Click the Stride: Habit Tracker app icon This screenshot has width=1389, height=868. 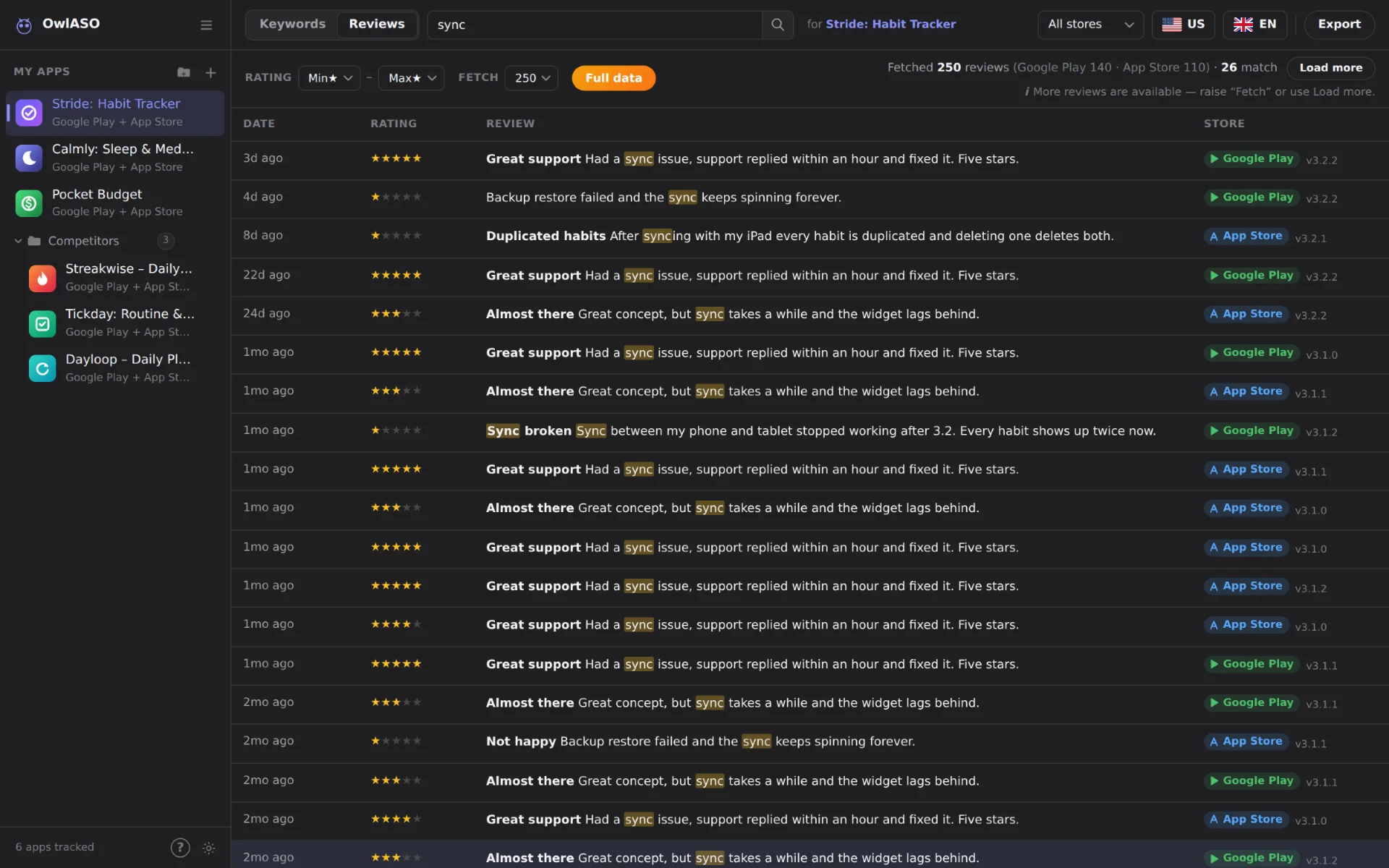pos(29,113)
